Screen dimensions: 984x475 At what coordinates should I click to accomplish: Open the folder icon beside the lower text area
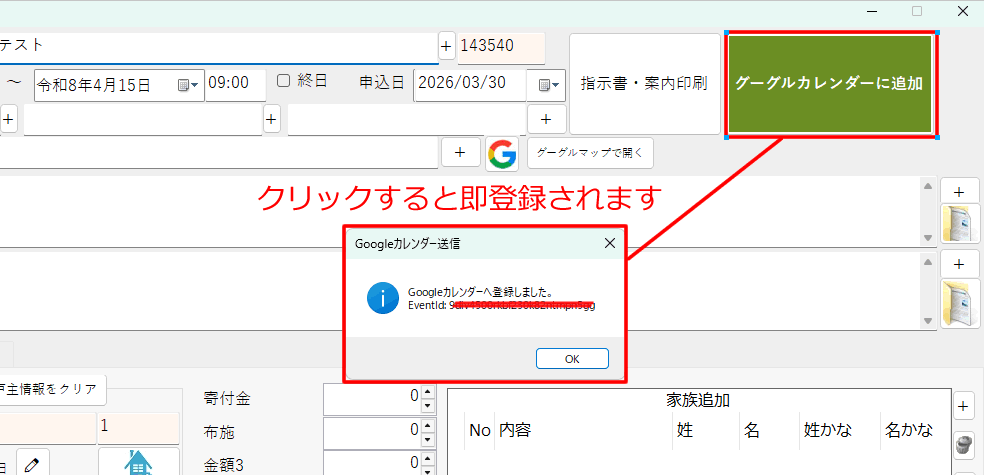pyautogui.click(x=959, y=303)
